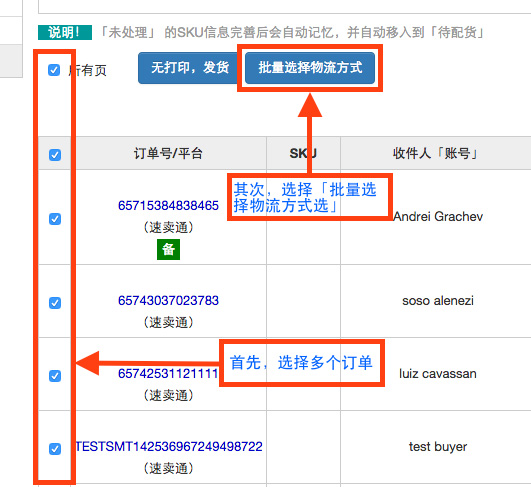The height and width of the screenshot is (487, 531).
Task: Select recipient luiz cavassan
Action: [x=438, y=374]
